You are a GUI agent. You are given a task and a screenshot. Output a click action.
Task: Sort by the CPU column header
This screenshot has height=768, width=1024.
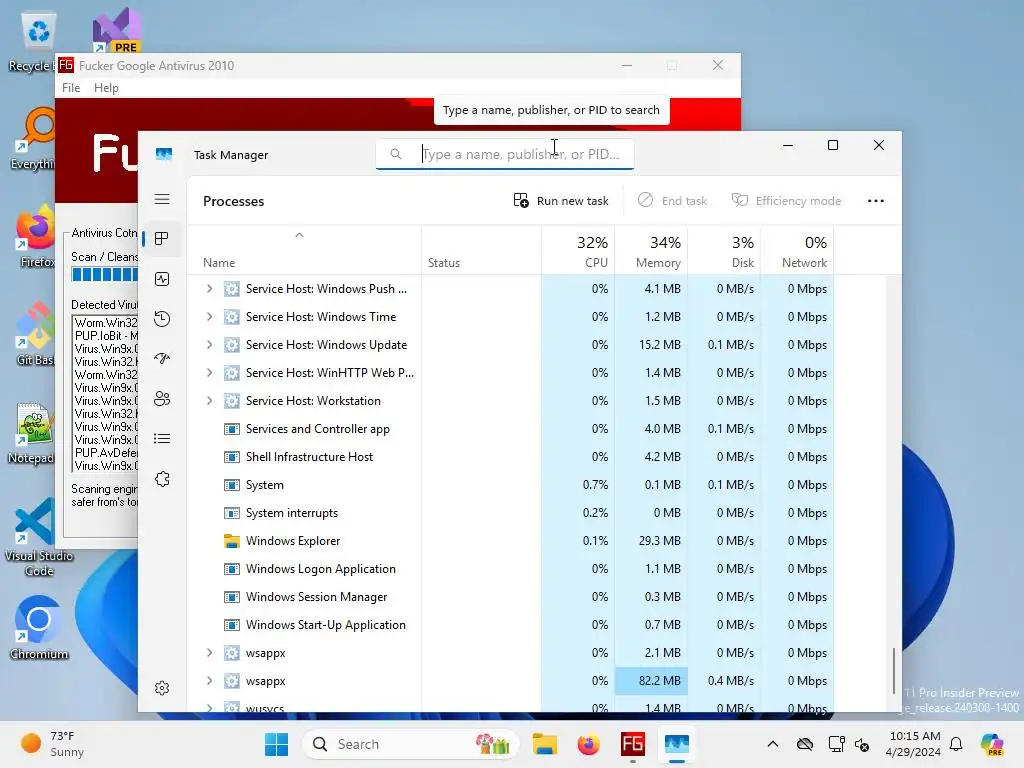(578, 250)
